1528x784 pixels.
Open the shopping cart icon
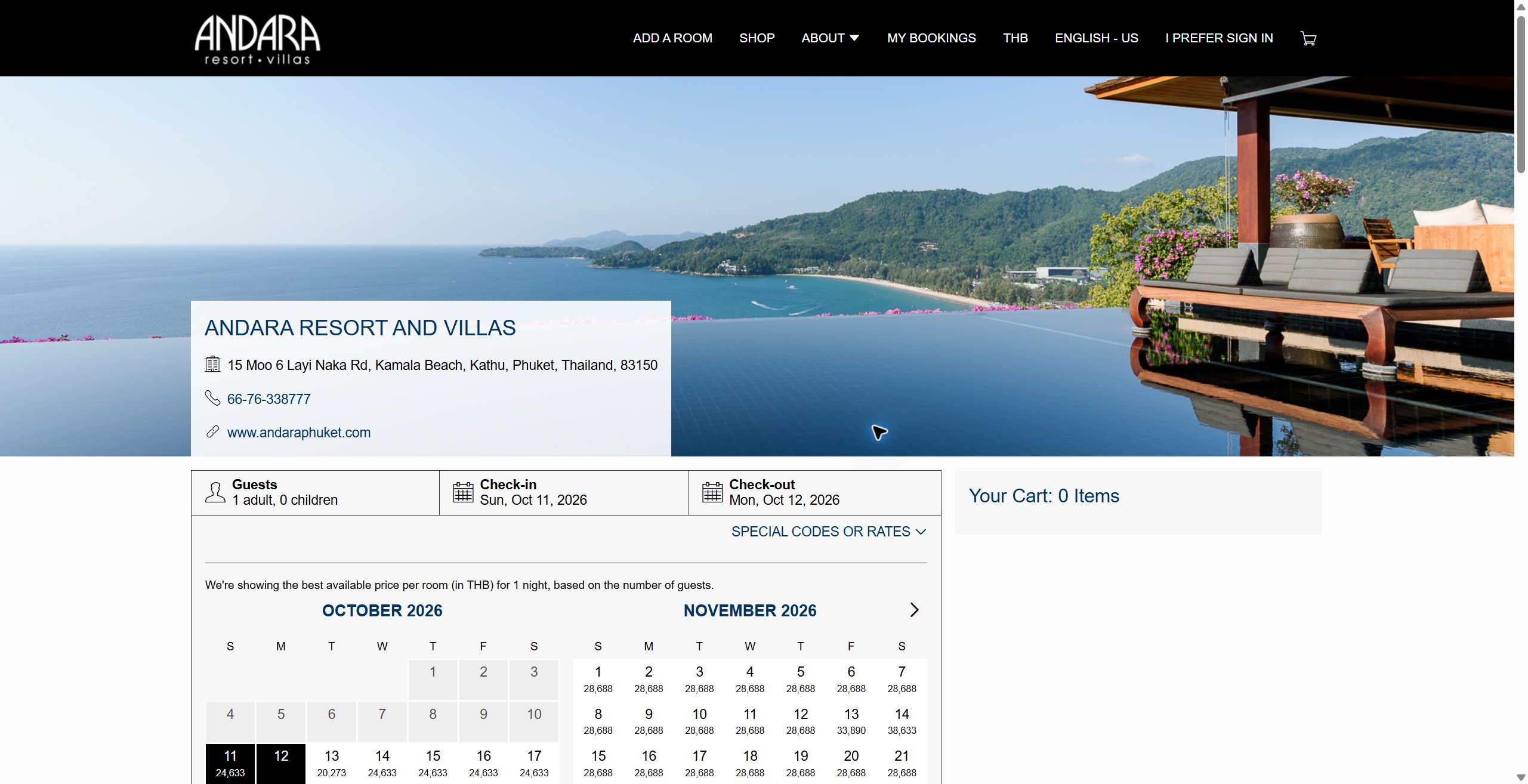(x=1308, y=38)
